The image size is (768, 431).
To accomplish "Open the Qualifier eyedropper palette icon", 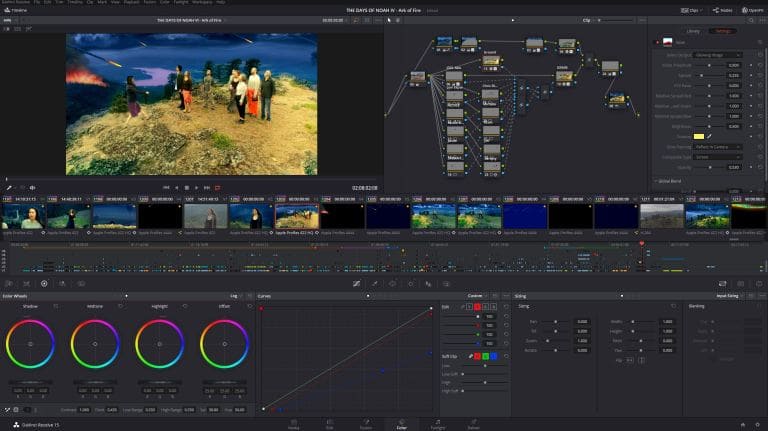I will pyautogui.click(x=375, y=284).
